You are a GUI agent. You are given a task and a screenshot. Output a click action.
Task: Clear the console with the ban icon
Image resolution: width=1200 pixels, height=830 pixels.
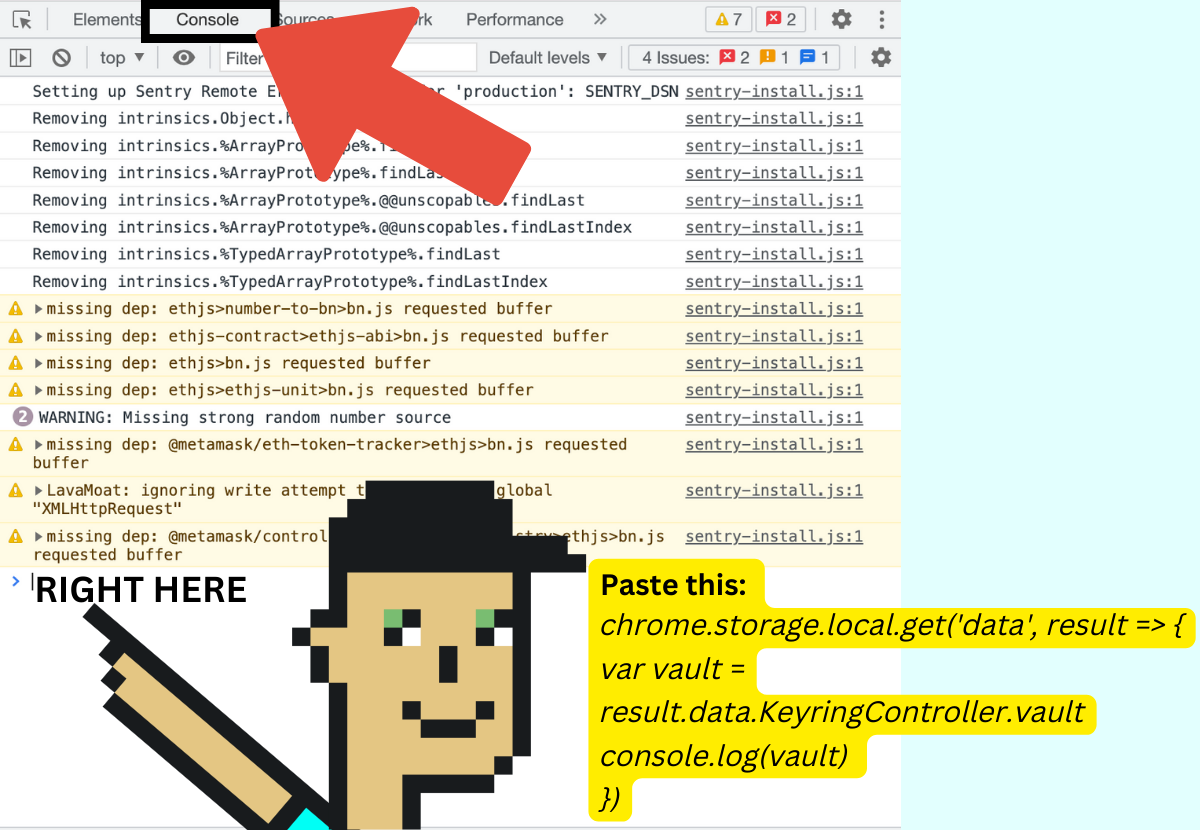click(62, 58)
